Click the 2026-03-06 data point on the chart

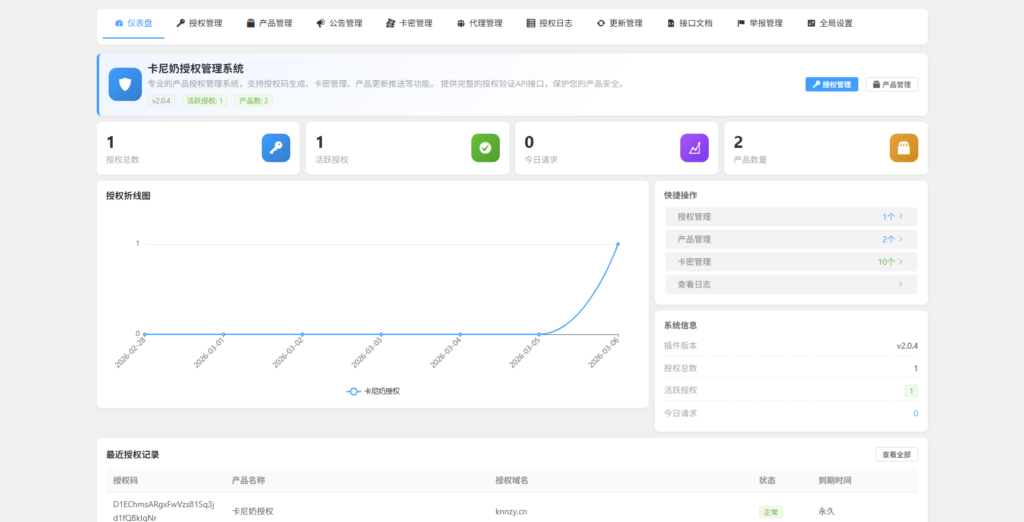coord(617,244)
